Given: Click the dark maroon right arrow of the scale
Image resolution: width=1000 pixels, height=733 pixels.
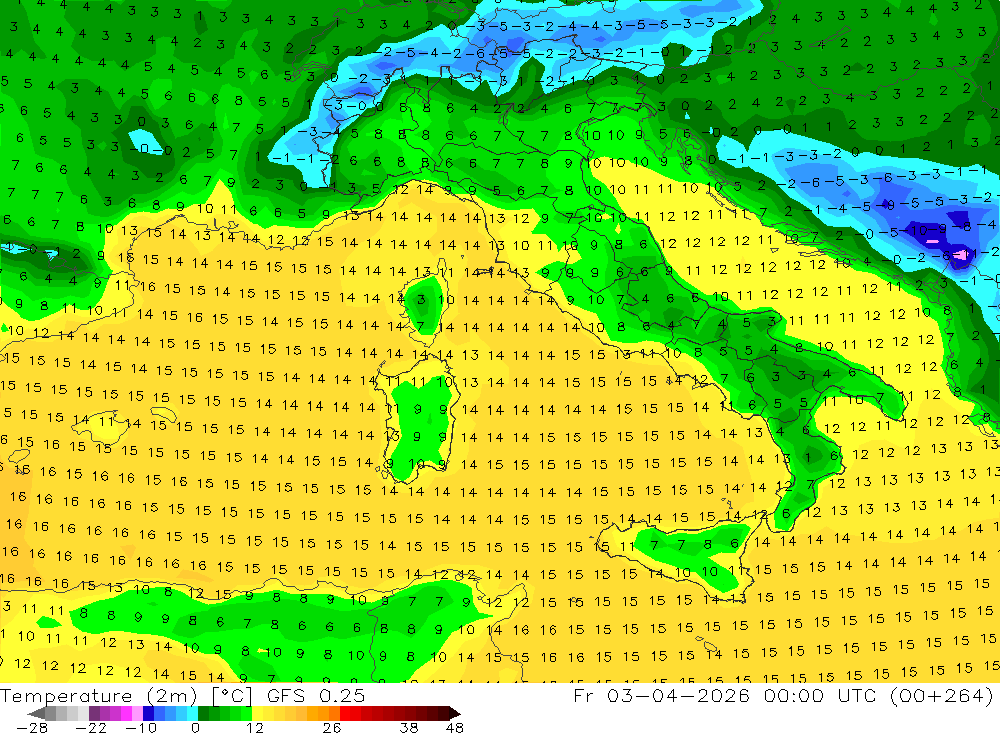Looking at the screenshot, I should pos(455,713).
